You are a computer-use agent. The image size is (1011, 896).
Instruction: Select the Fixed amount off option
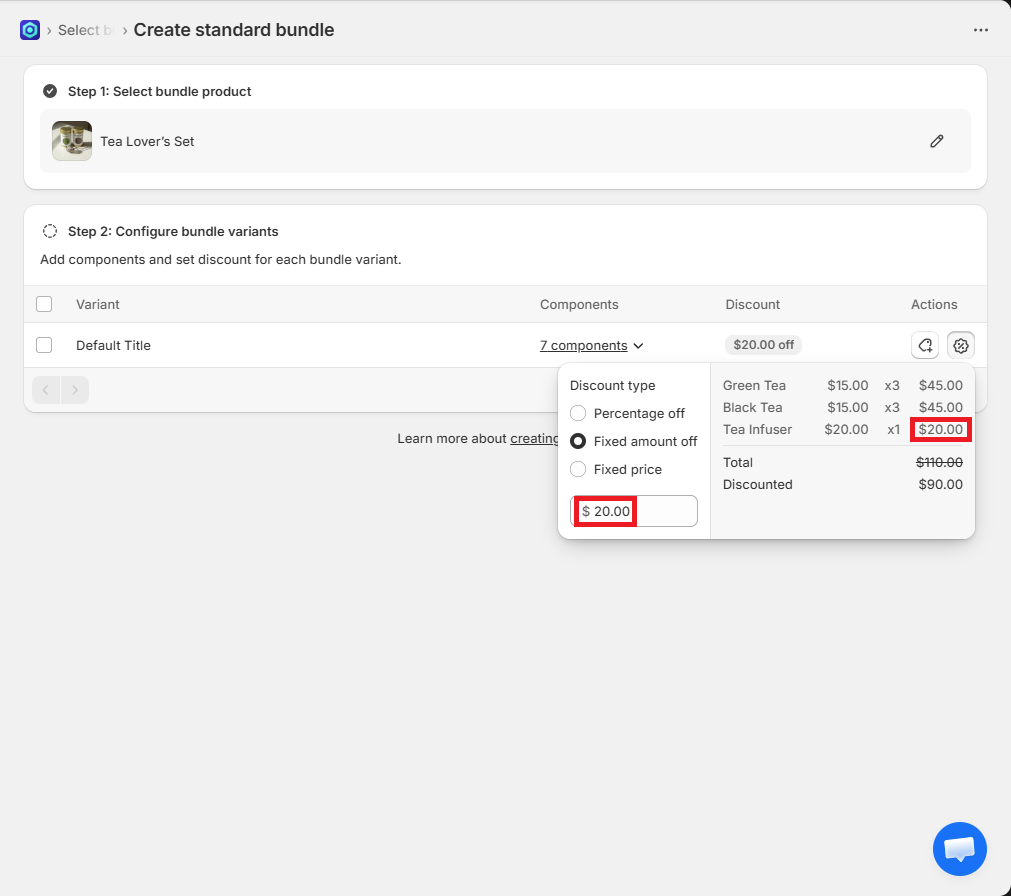tap(578, 441)
